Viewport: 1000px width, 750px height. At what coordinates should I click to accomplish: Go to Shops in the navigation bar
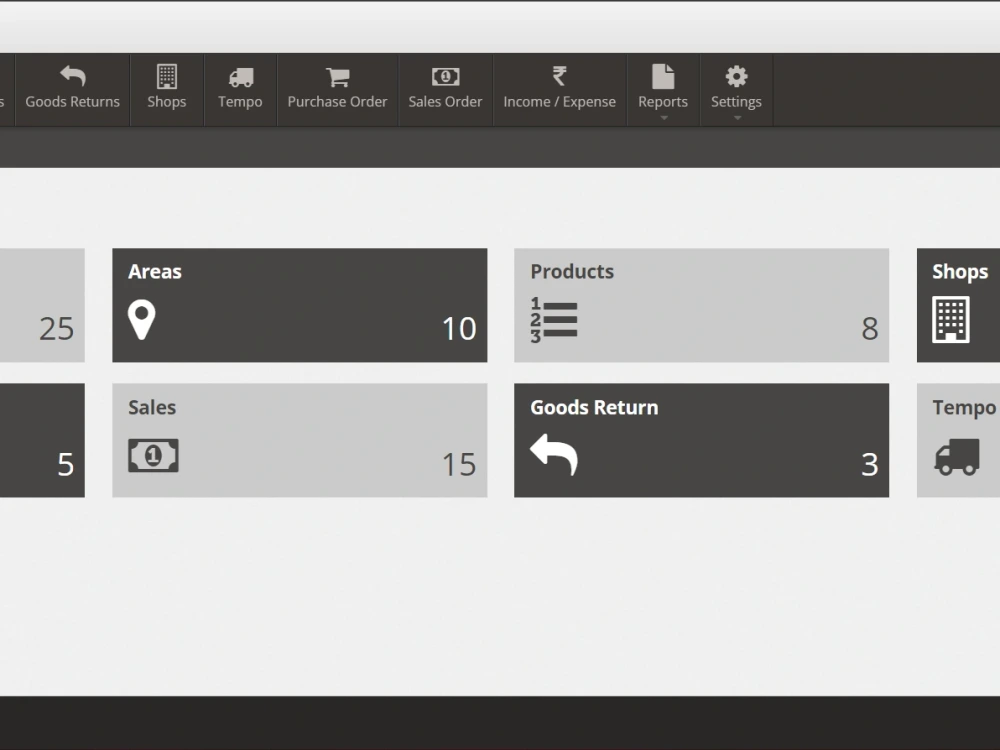166,90
